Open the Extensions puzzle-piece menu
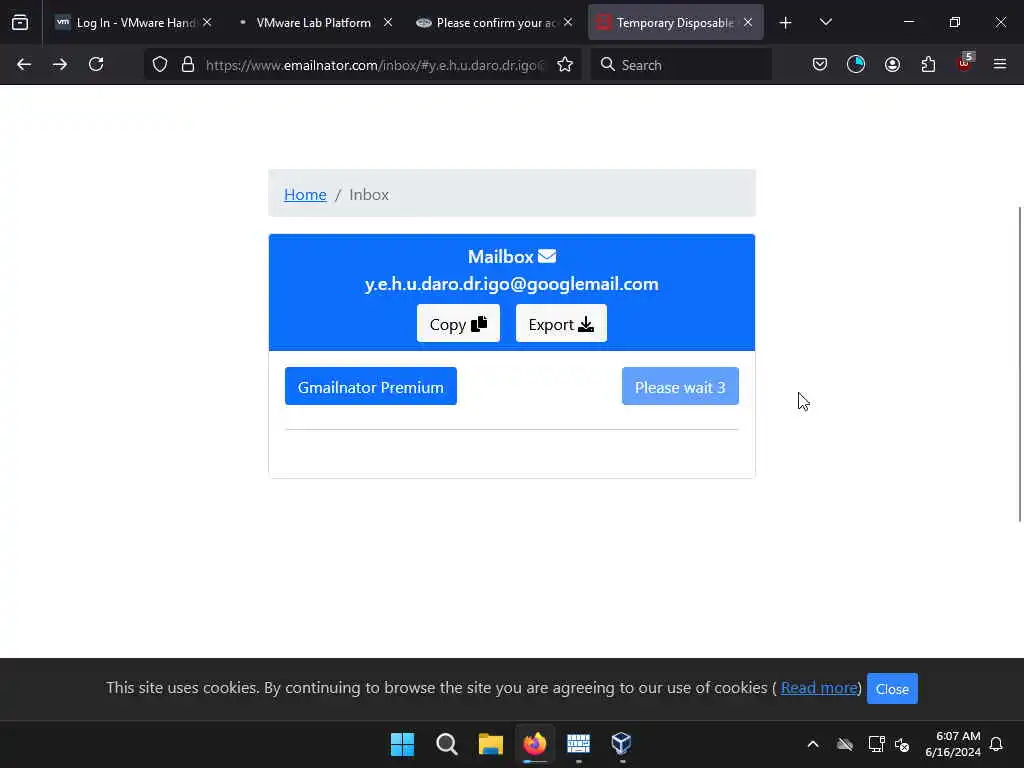This screenshot has width=1024, height=768. coord(928,65)
